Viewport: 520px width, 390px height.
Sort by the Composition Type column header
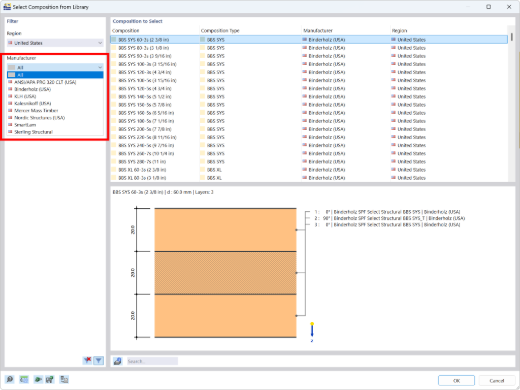(x=250, y=31)
